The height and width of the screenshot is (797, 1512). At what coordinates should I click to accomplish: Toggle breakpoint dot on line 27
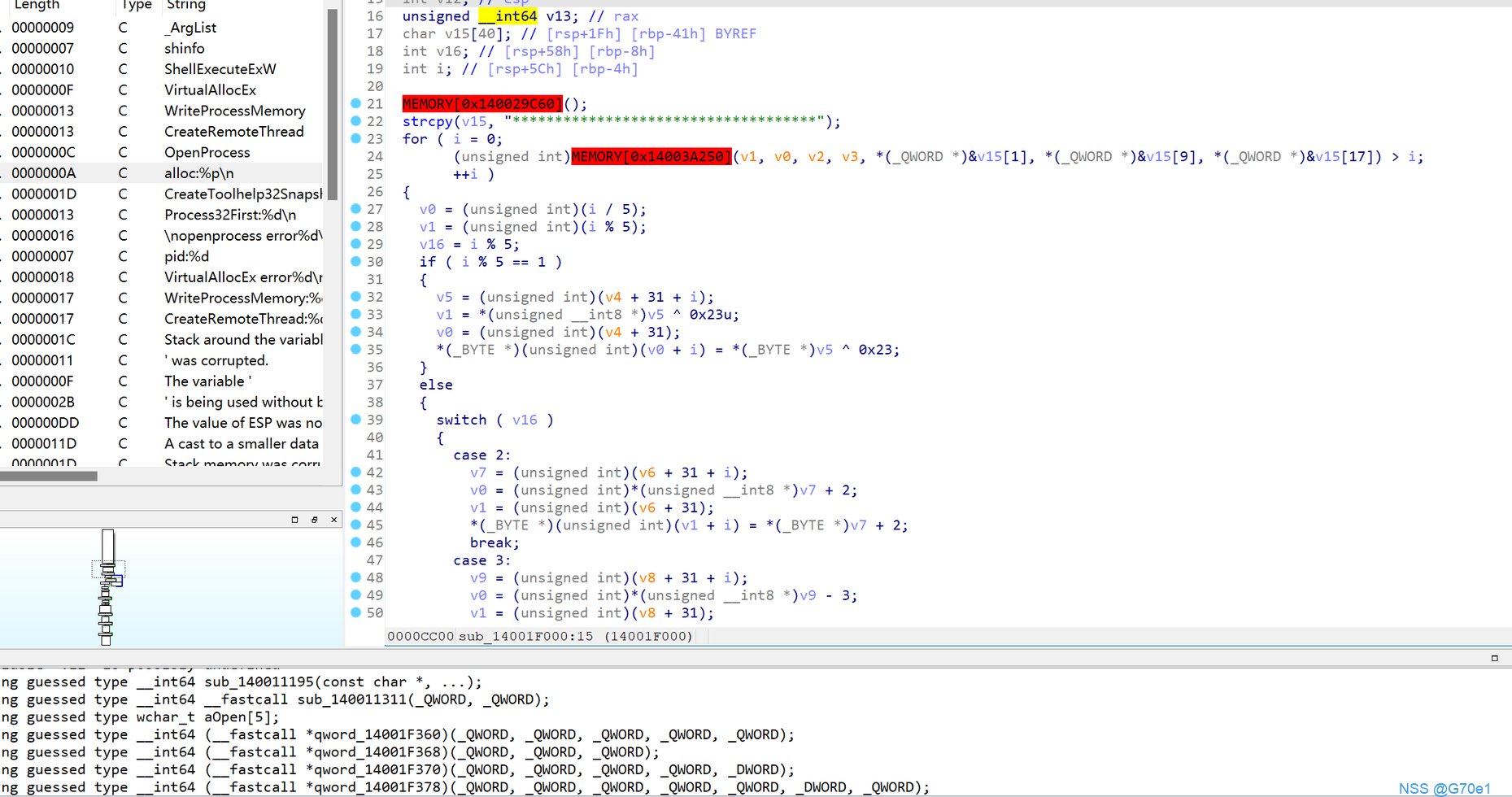pos(355,209)
